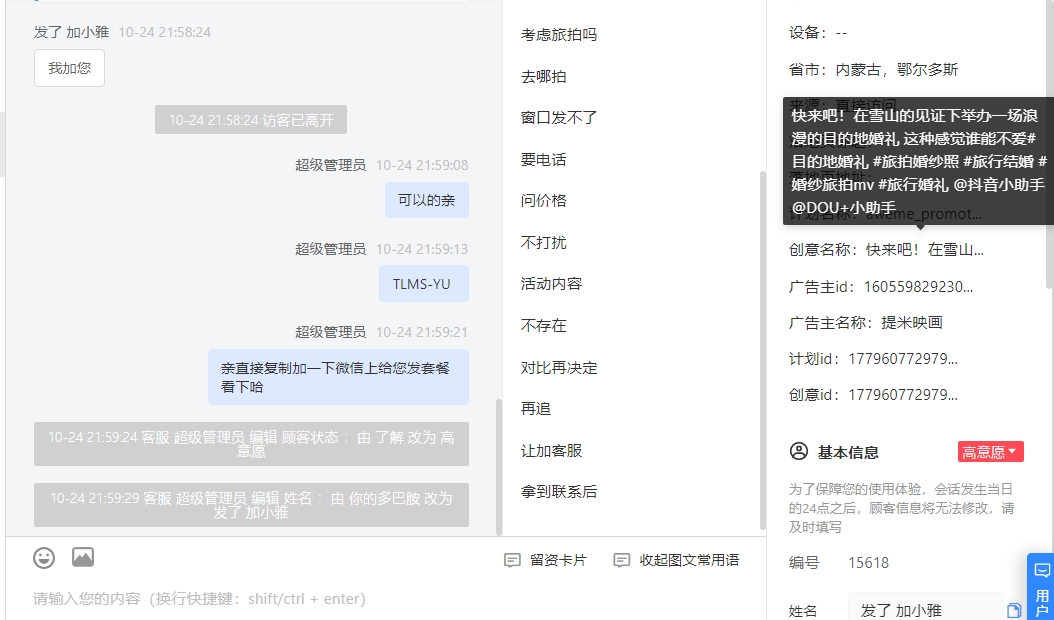Select quick reply 活动内容

point(551,284)
